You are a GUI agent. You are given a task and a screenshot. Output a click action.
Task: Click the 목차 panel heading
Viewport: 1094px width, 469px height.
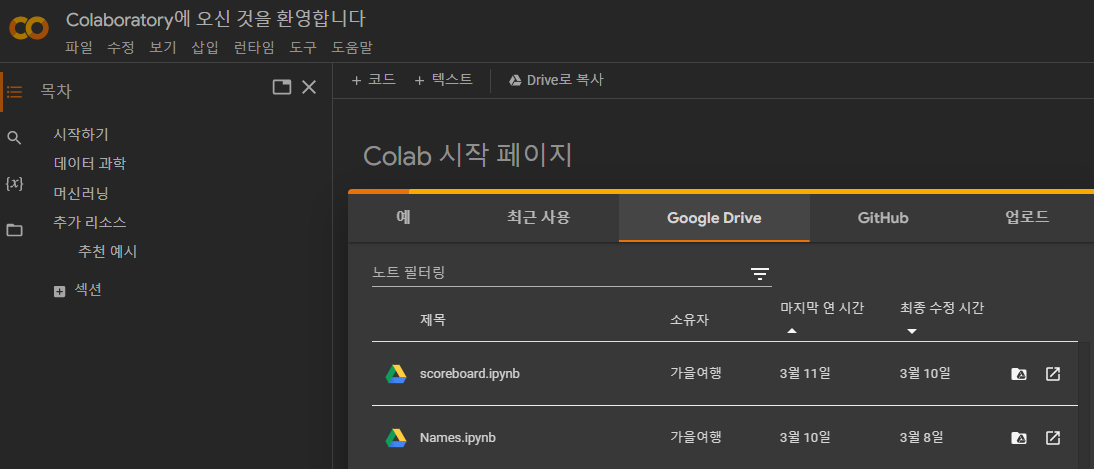coord(56,91)
